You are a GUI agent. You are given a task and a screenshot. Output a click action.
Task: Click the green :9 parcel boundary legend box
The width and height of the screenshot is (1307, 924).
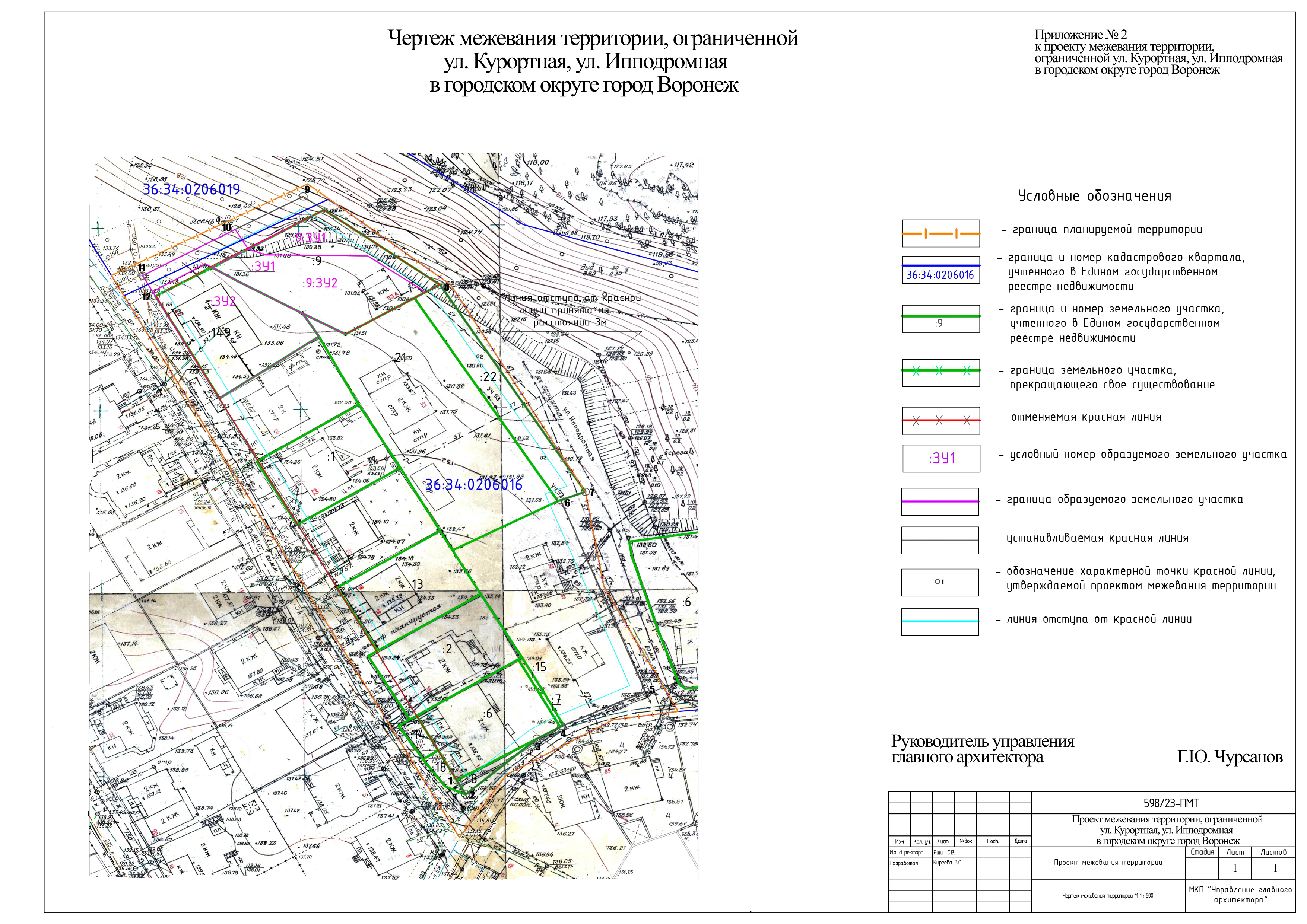pos(940,319)
